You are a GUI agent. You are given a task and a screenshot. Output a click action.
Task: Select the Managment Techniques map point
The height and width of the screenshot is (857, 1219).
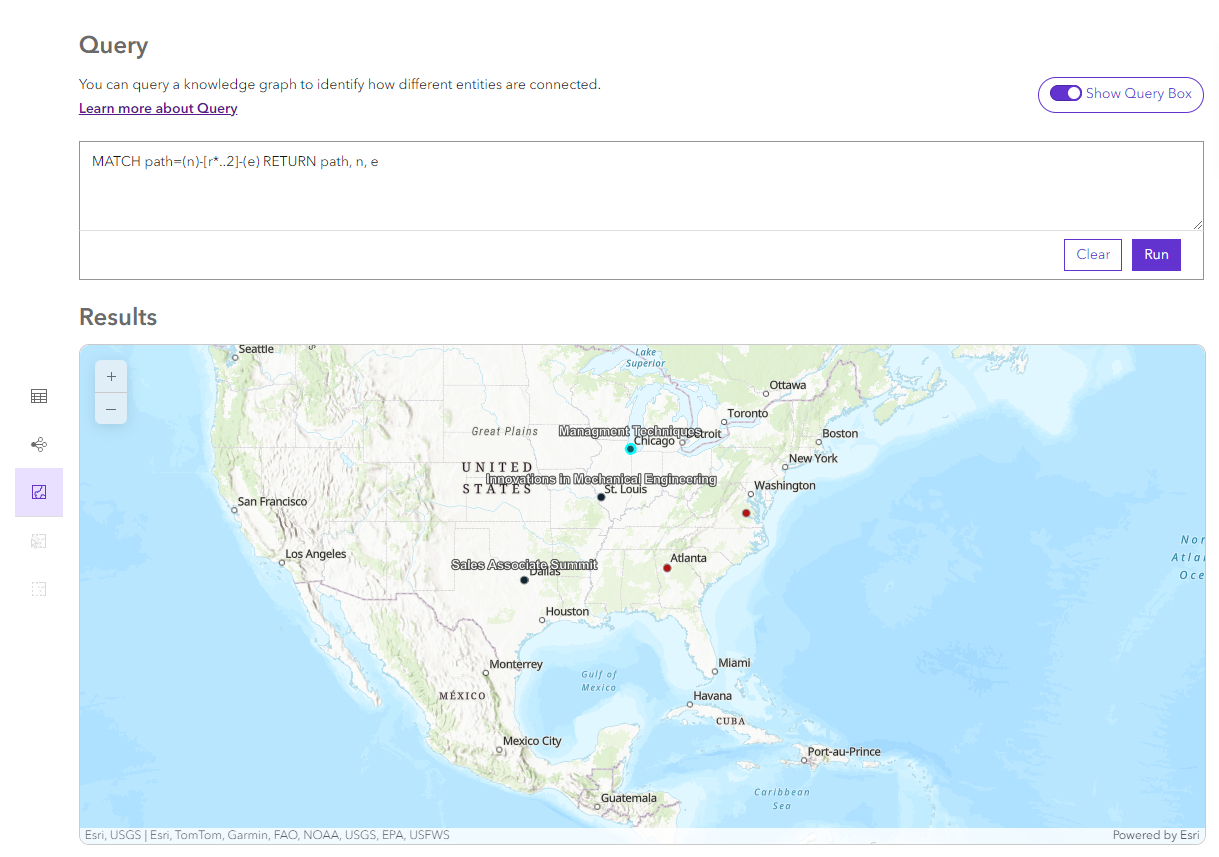(x=630, y=448)
